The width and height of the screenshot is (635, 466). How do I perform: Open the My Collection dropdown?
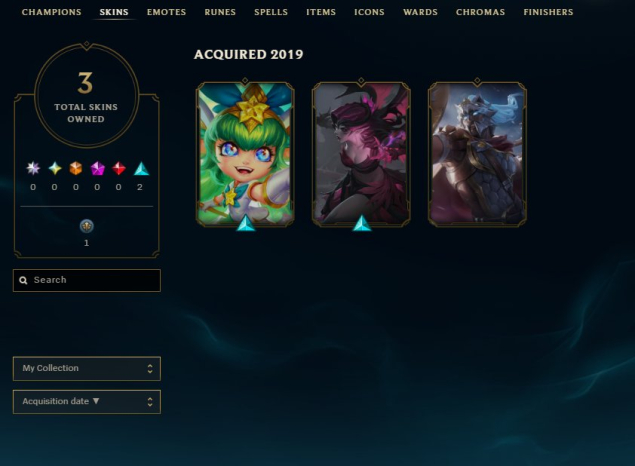click(87, 368)
